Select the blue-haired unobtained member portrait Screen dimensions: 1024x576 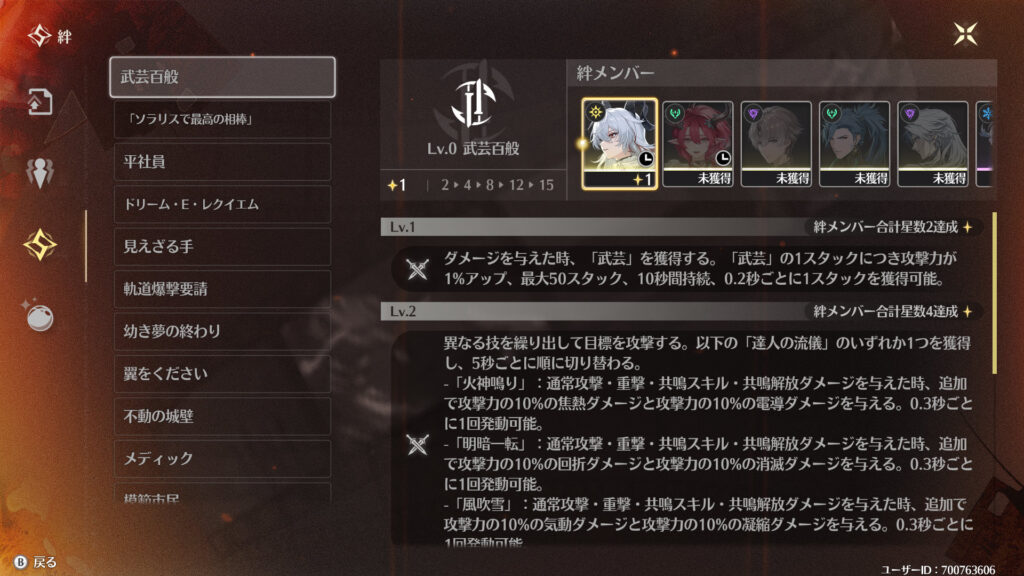pos(854,144)
